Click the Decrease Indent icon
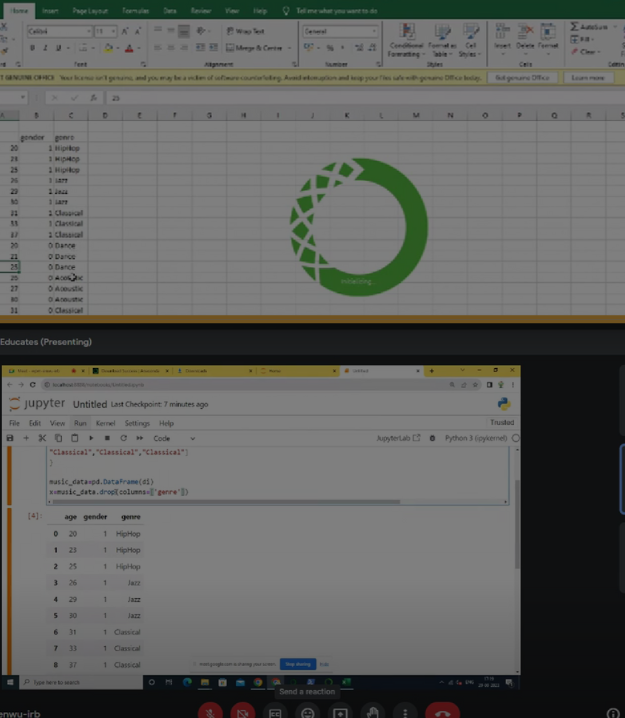This screenshot has height=718, width=625. (x=200, y=48)
